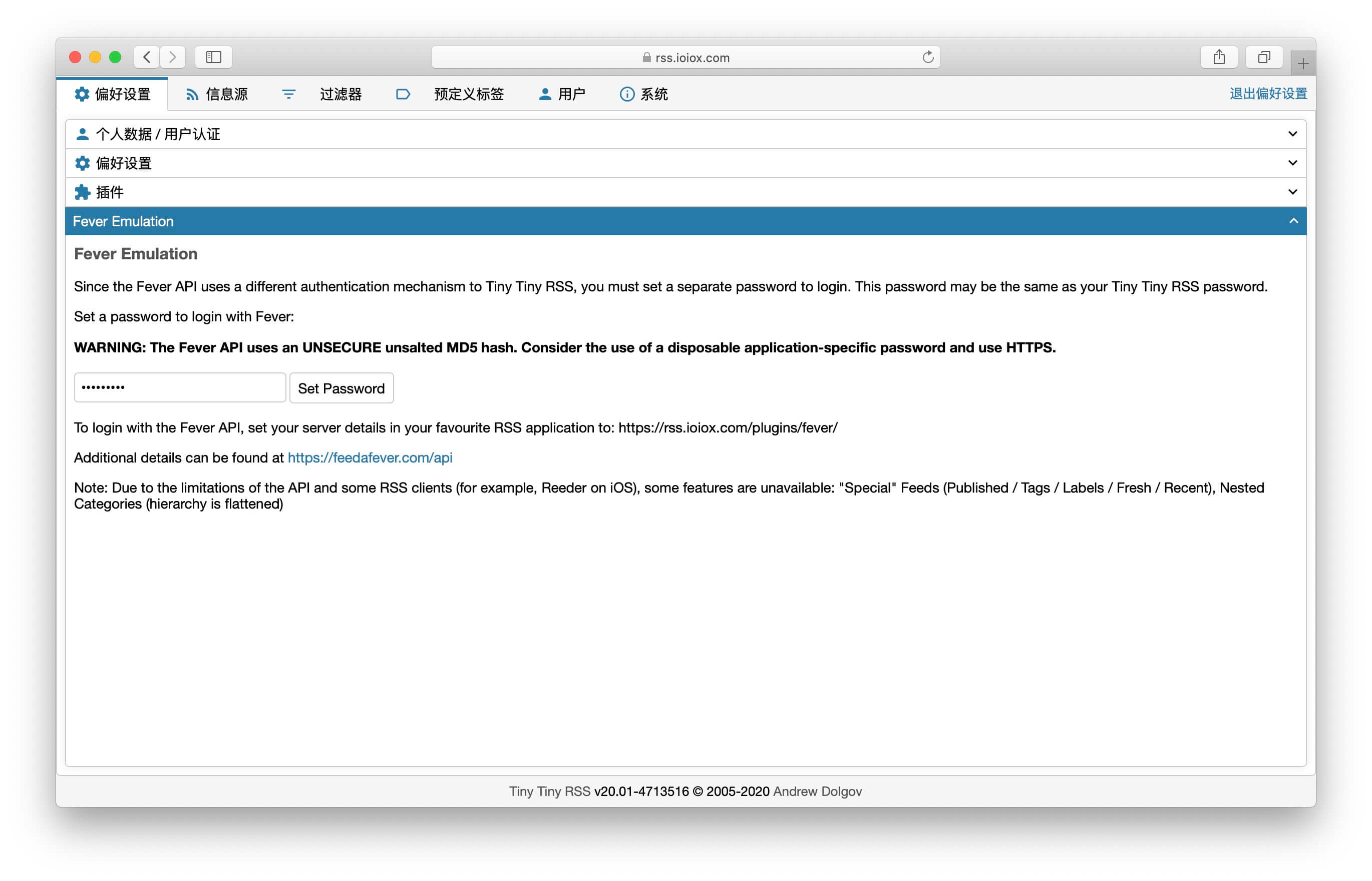Click the info circle icon for 系统
This screenshot has width=1372, height=881.
coord(626,95)
